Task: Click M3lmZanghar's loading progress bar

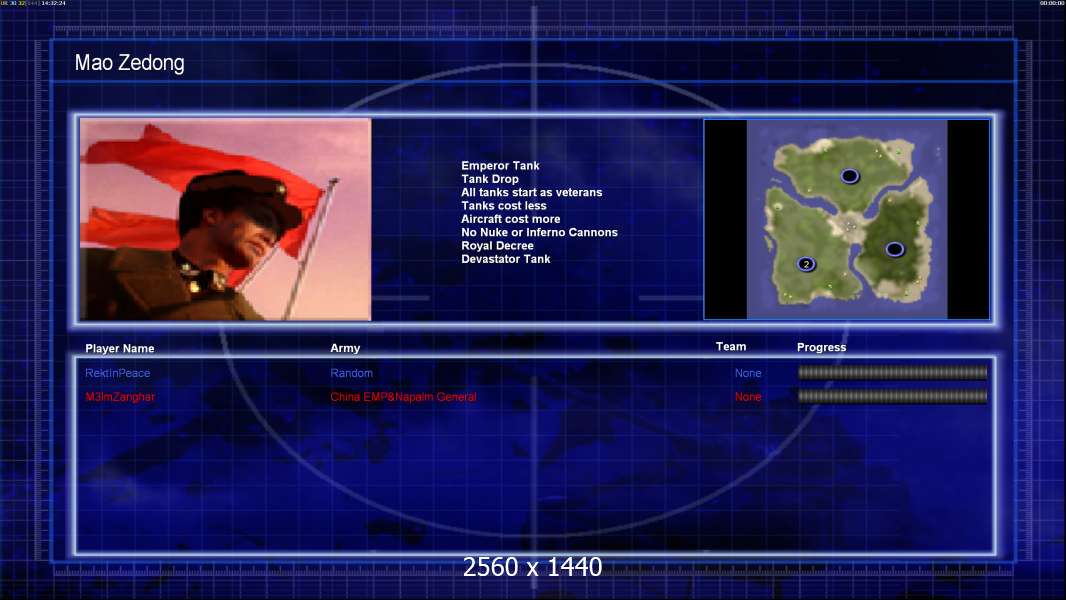Action: pos(893,396)
